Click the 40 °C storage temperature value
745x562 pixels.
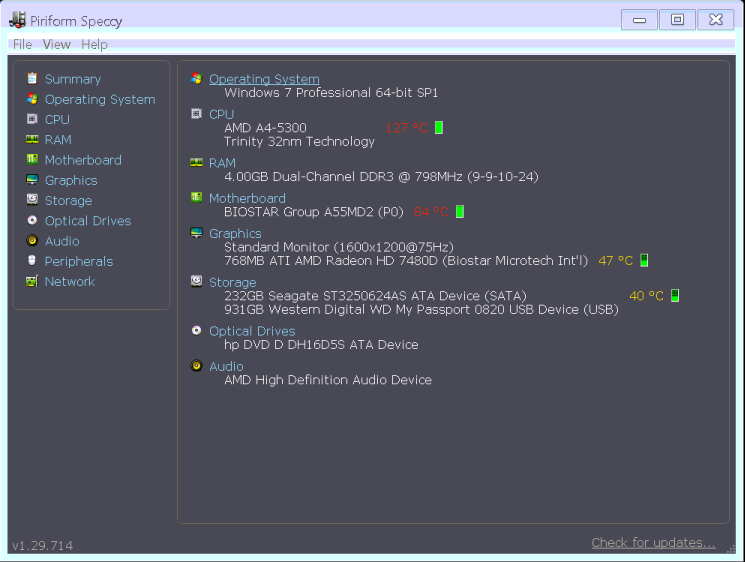coord(646,296)
